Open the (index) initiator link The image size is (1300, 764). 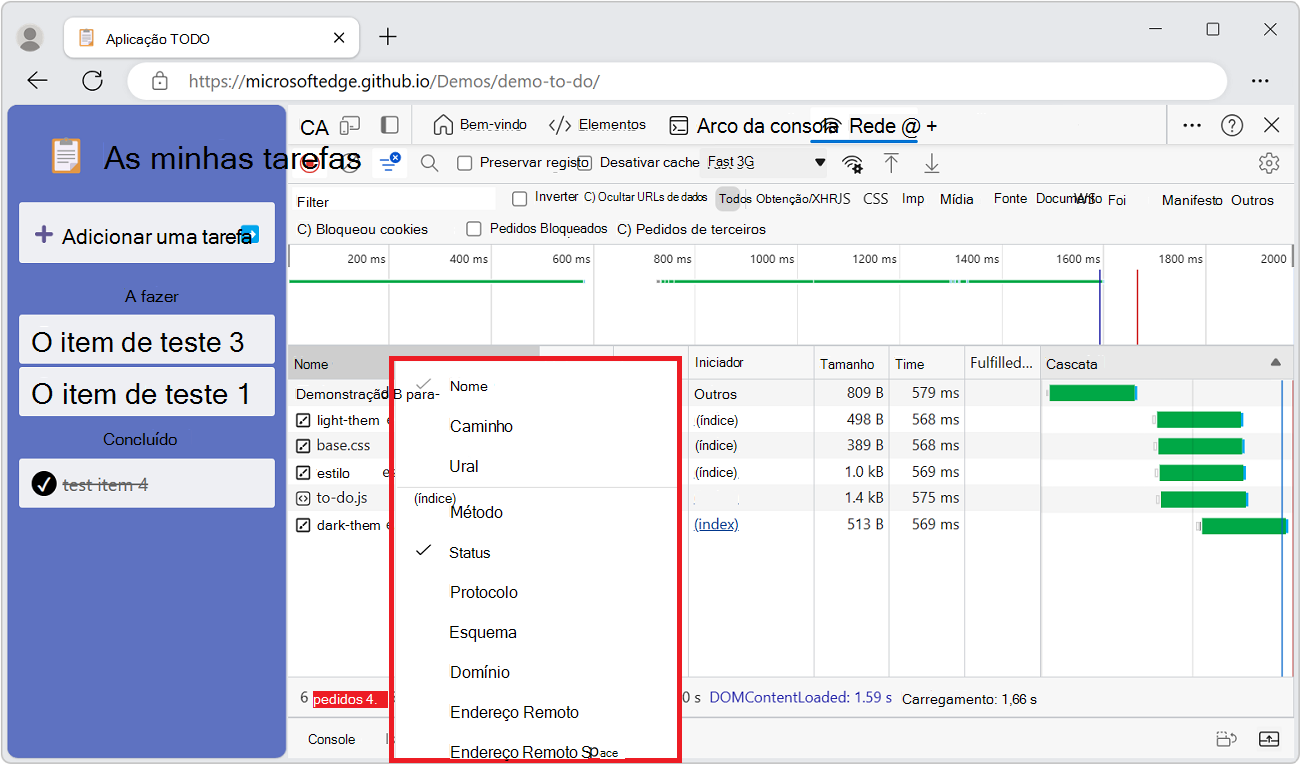[716, 524]
